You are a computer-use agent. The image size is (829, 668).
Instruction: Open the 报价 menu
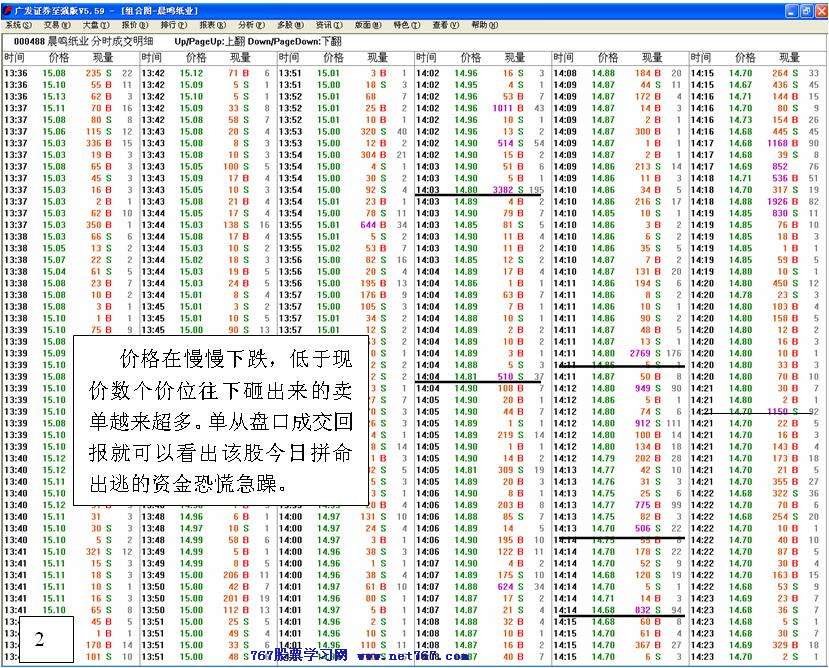click(x=135, y=25)
